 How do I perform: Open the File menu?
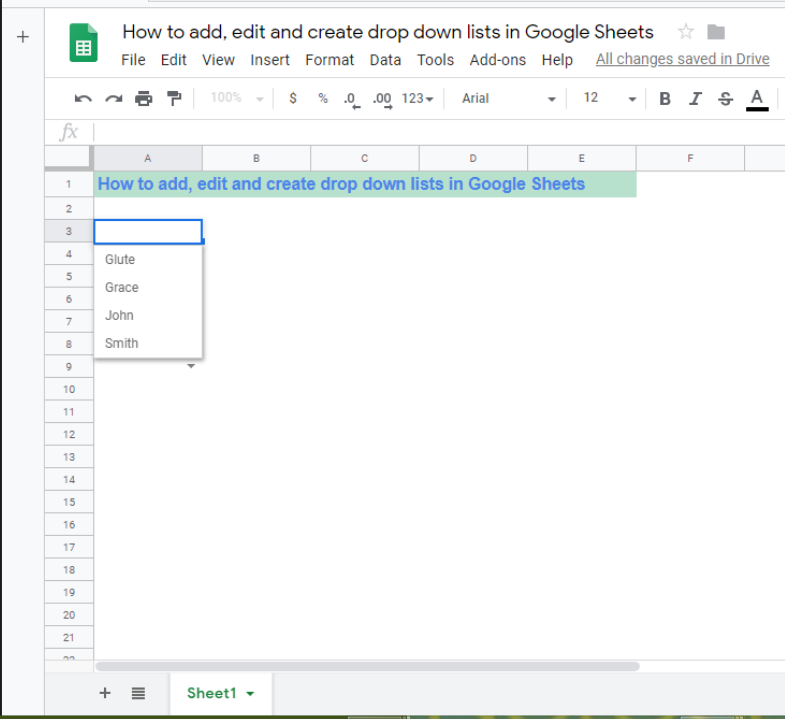click(133, 60)
